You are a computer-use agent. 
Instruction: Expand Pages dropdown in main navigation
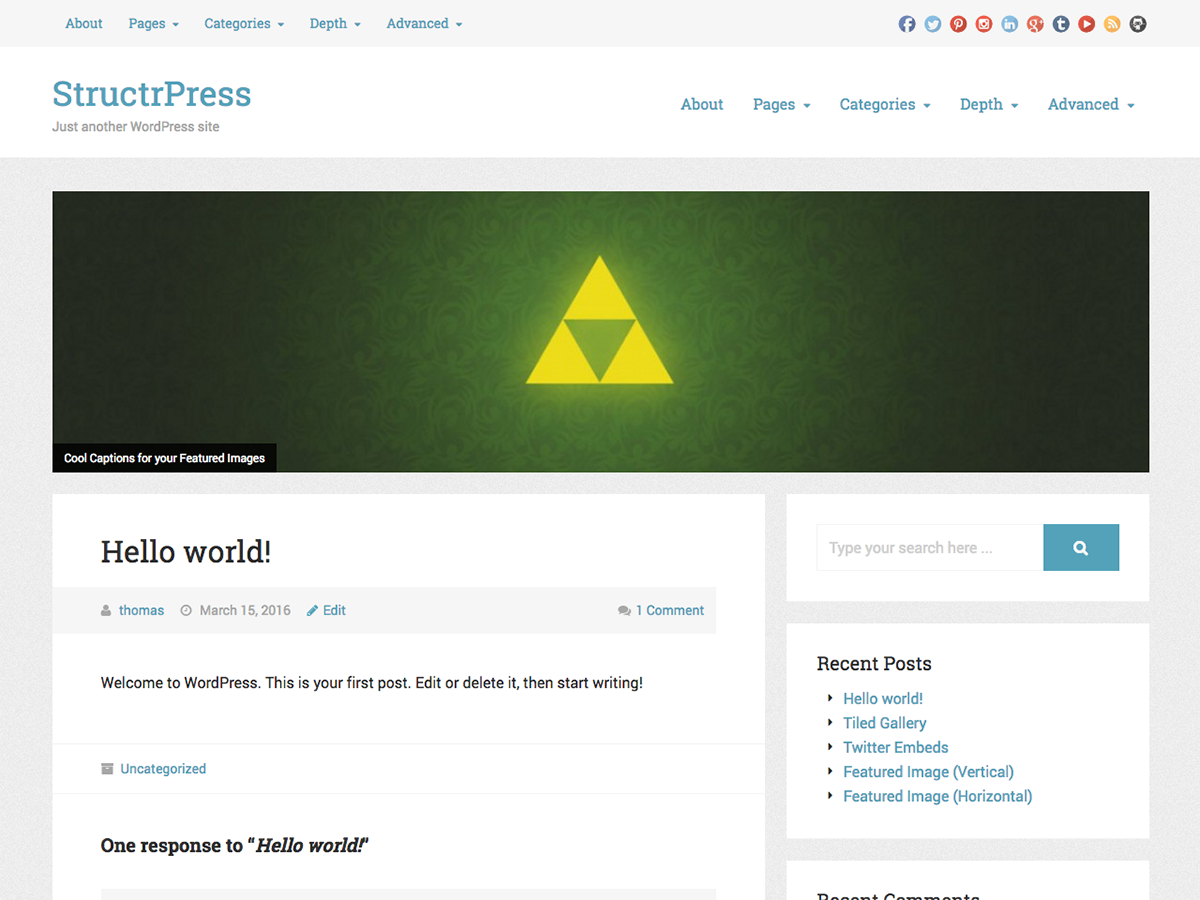pyautogui.click(x=781, y=105)
